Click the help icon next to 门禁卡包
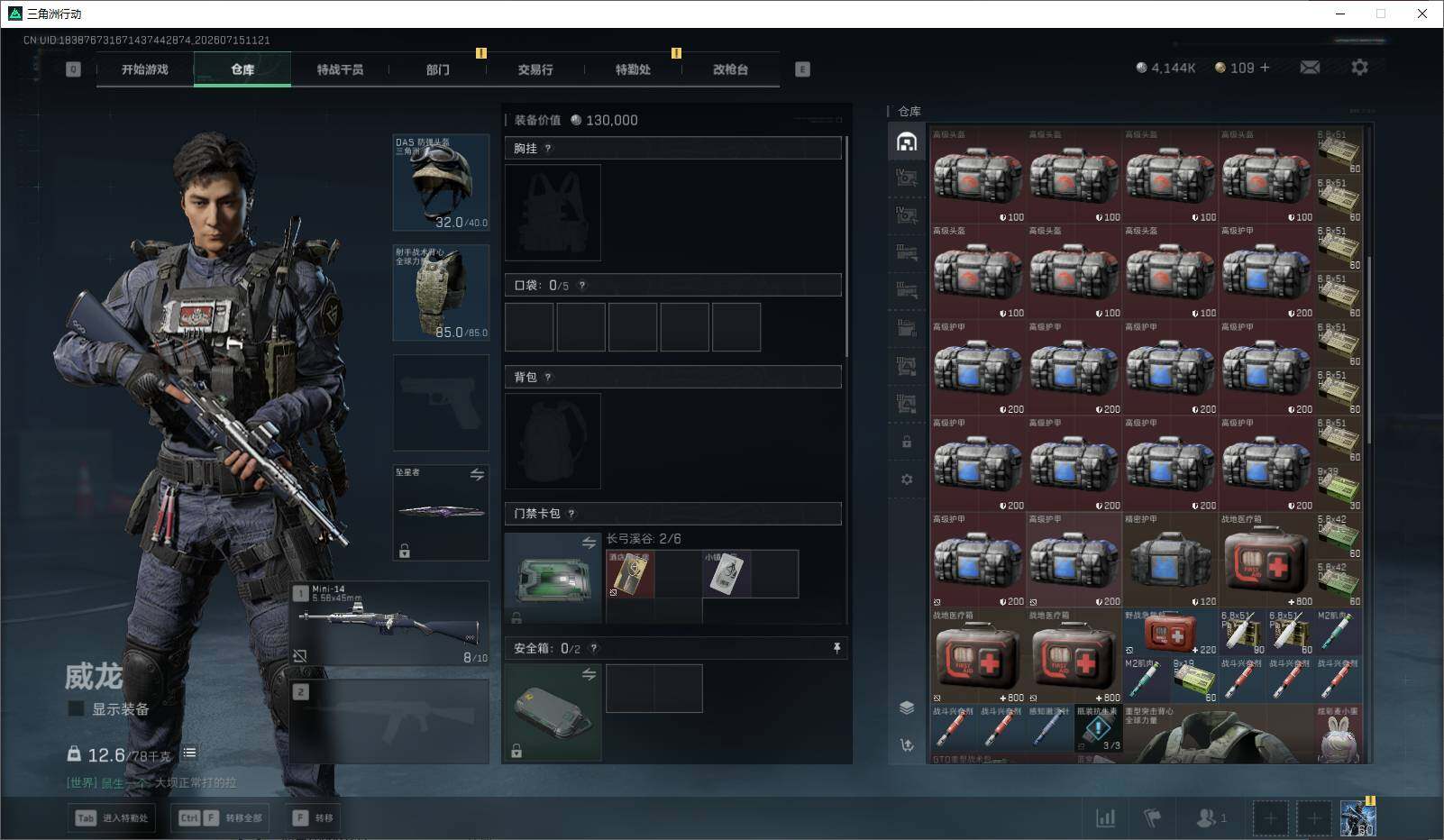This screenshot has height=840, width=1444. [x=571, y=514]
